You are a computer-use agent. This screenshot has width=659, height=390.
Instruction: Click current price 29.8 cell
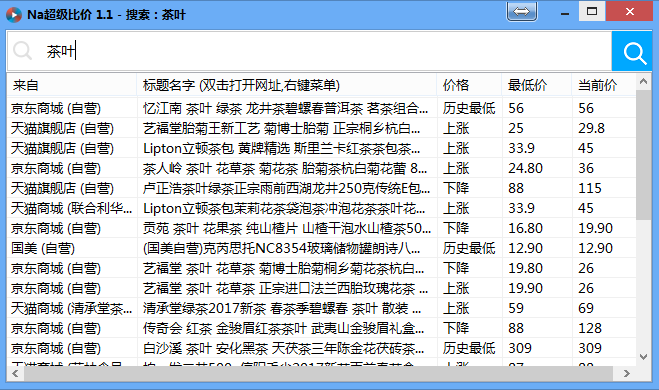pos(591,128)
